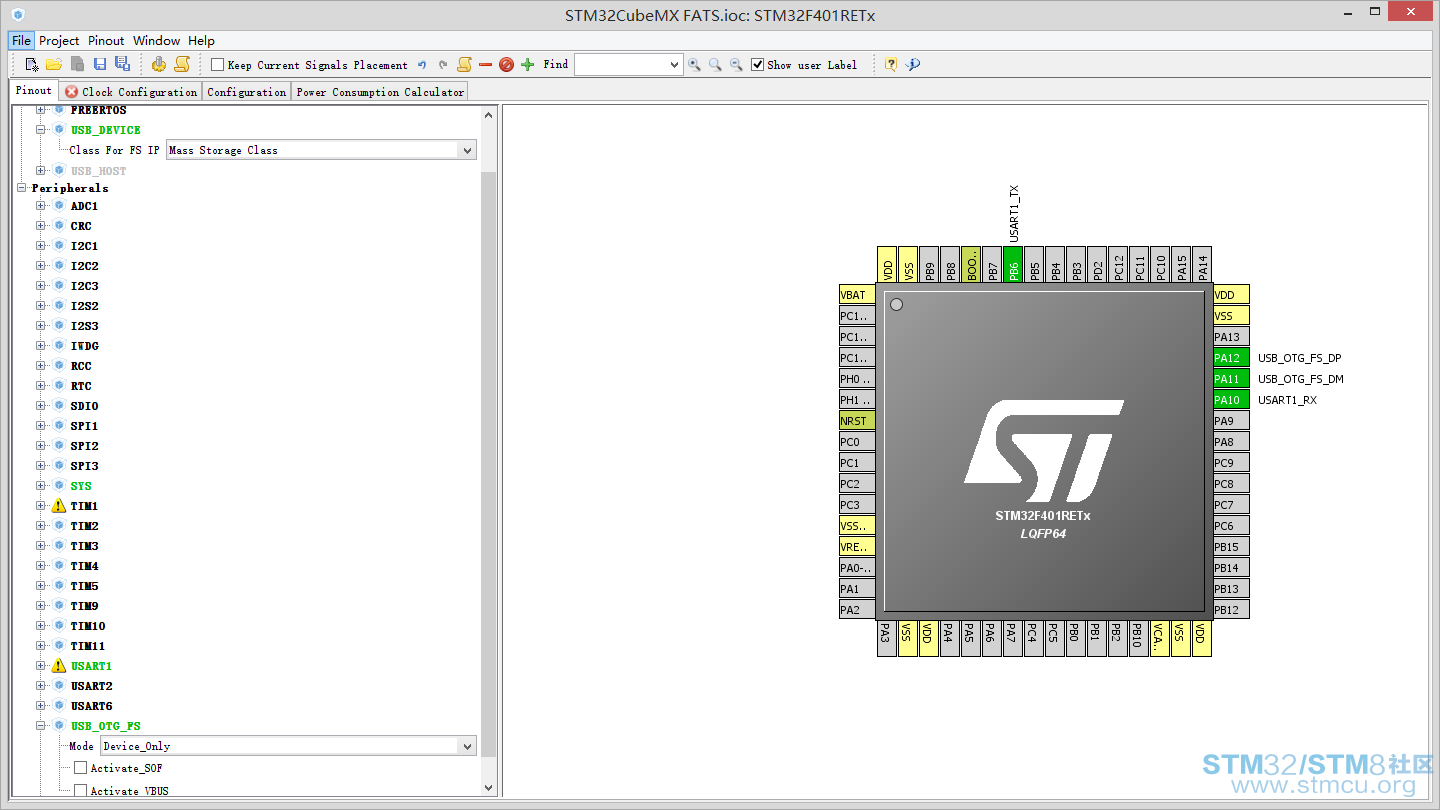
Task: Click the green plus toolbar icon
Action: coord(528,65)
